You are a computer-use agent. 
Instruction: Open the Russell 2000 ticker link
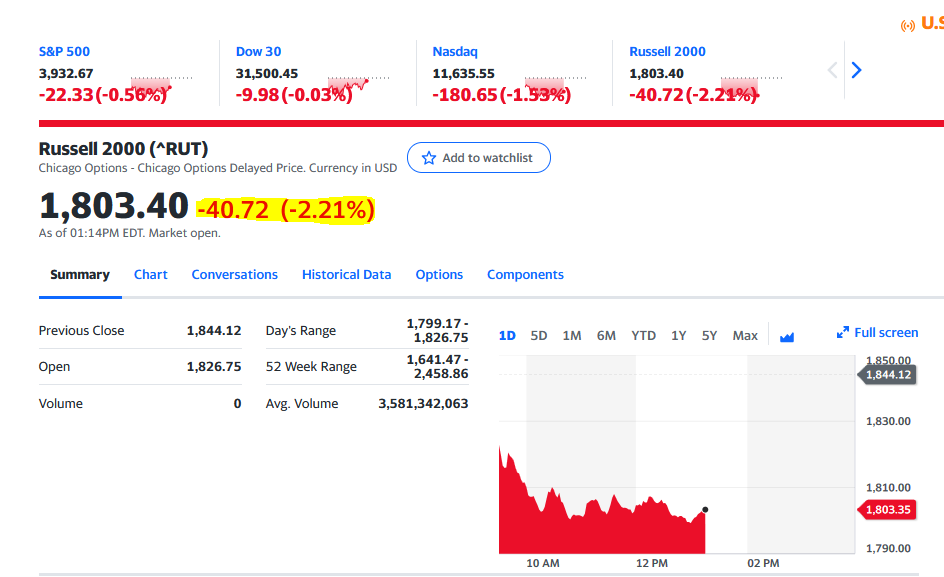(667, 52)
